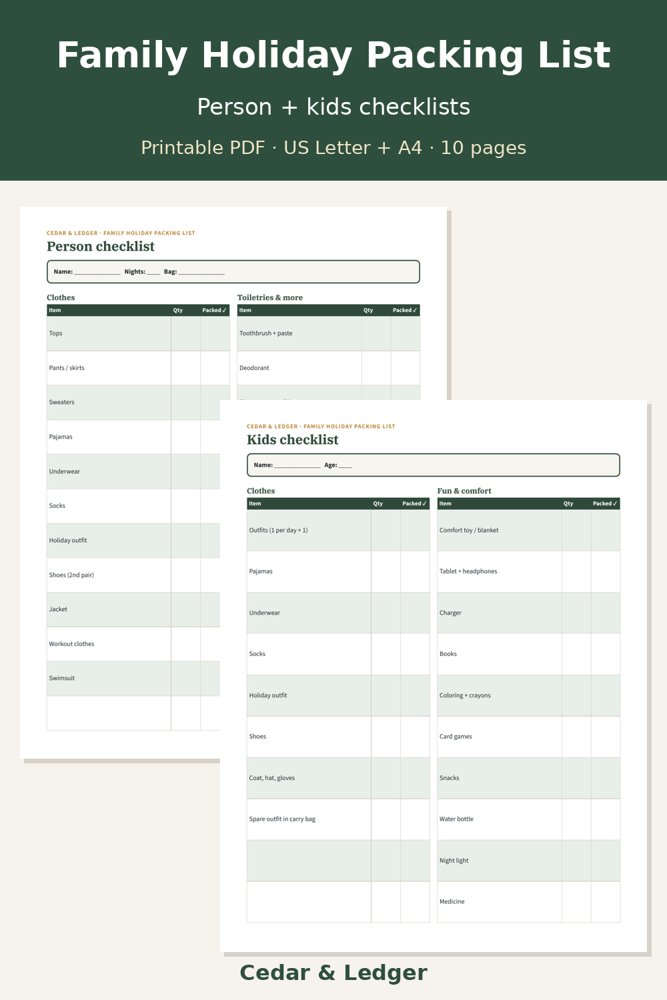Image resolution: width=667 pixels, height=1000 pixels.
Task: Click the 'Charger' row
Action: (x=529, y=613)
